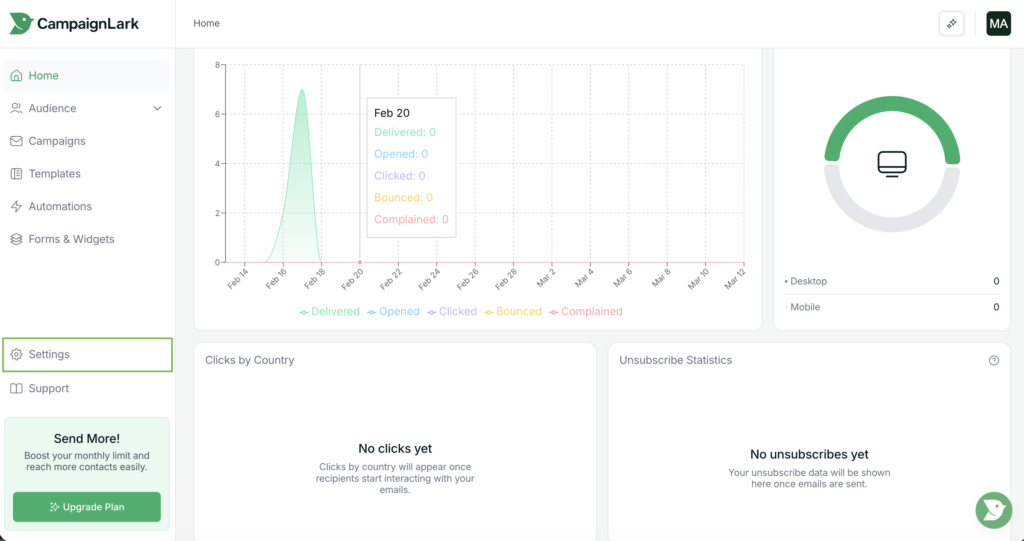The image size is (1024, 541).
Task: Click the Campaigns envelope icon
Action: tap(16, 141)
